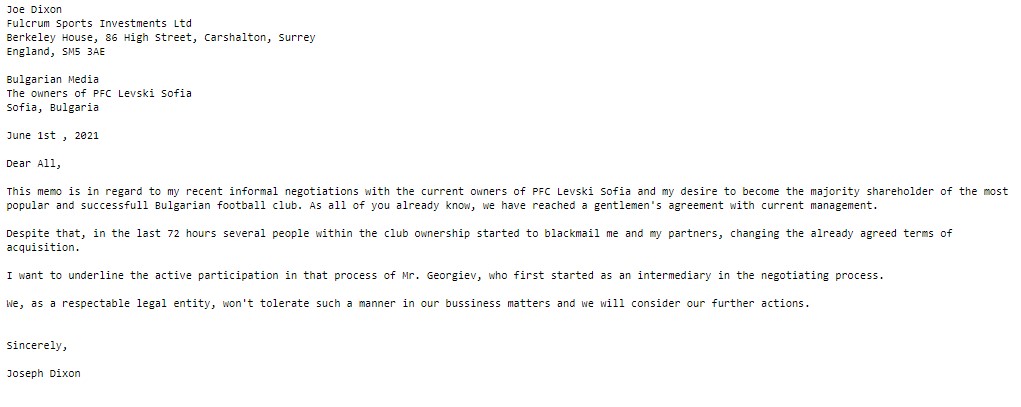Click the date June 1st, 2021
The width and height of the screenshot is (1021, 407).
(53, 135)
